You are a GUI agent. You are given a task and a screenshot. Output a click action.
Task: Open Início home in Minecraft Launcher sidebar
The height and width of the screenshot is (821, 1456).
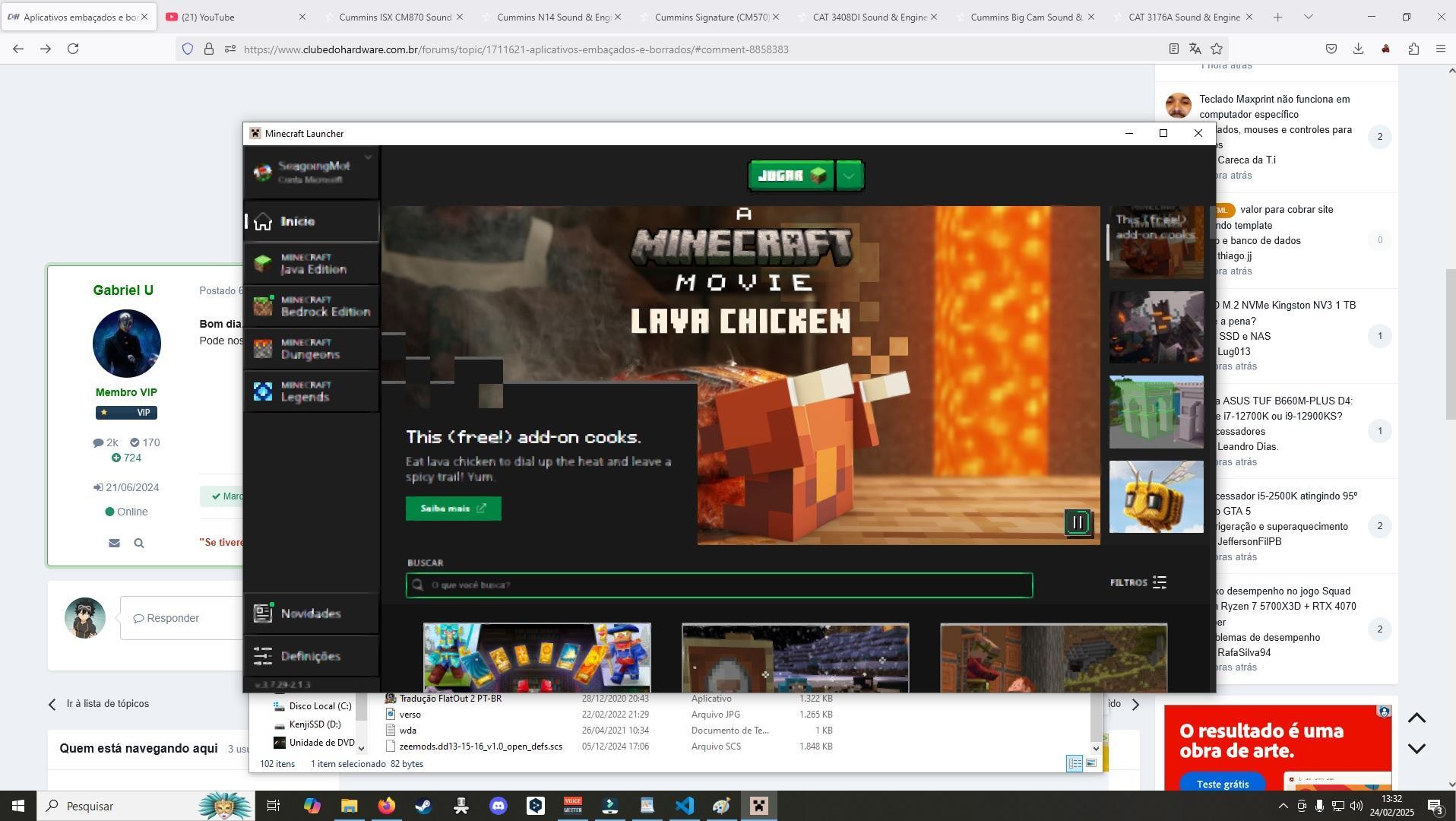311,221
